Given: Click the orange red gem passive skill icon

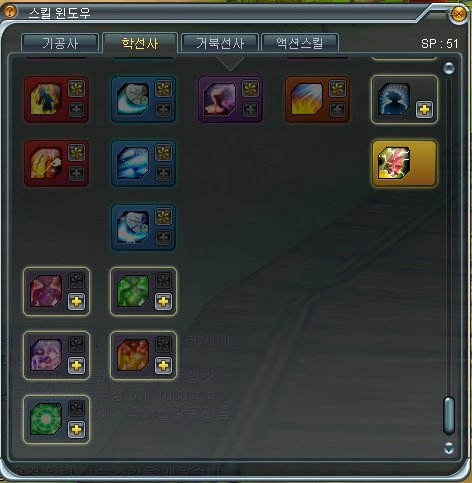Looking at the screenshot, I should pyautogui.click(x=133, y=355).
